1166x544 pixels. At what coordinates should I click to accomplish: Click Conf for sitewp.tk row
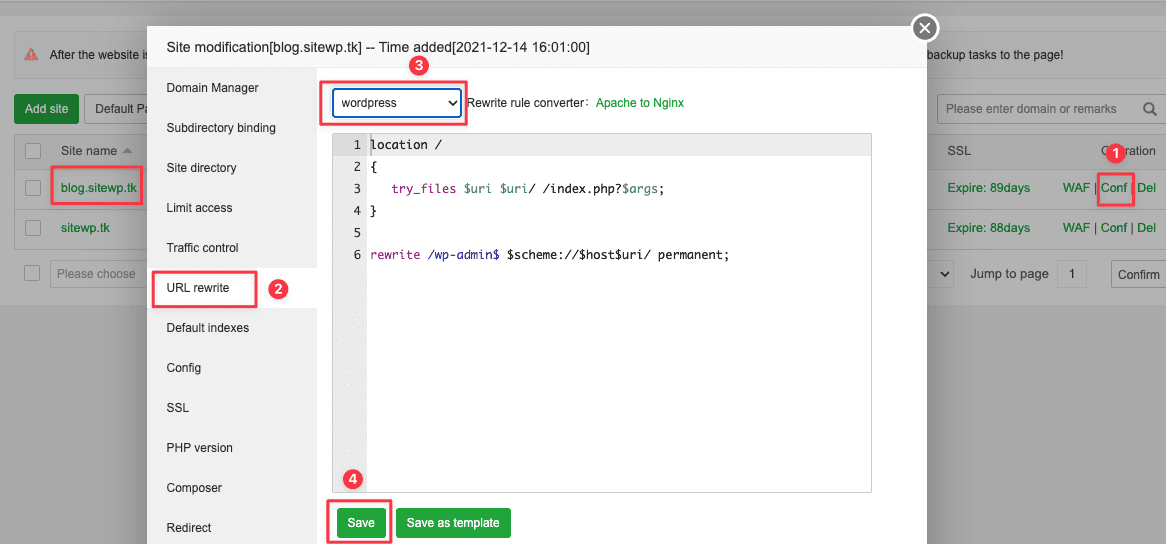(1114, 227)
